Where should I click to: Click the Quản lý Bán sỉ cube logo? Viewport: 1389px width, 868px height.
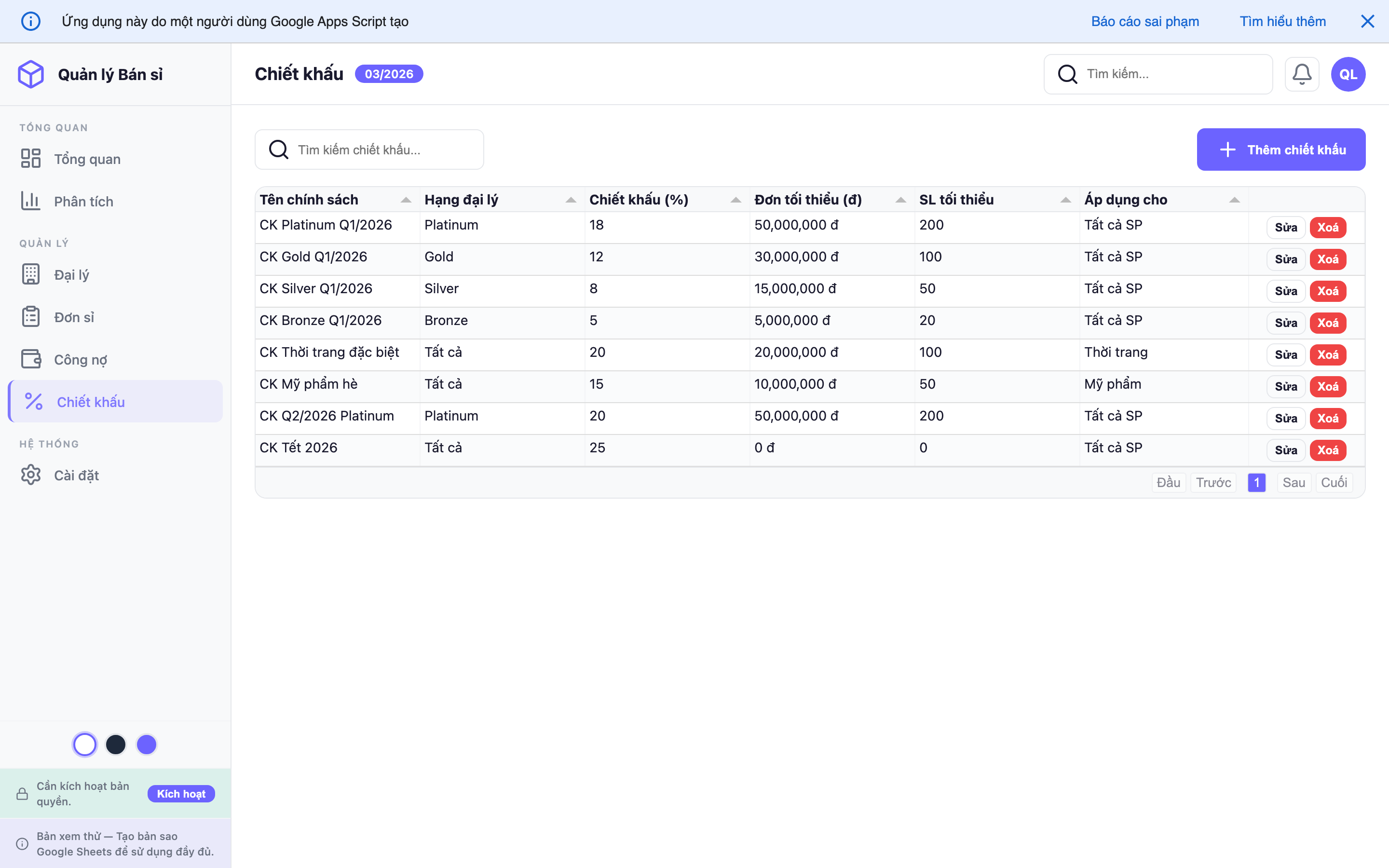click(x=31, y=74)
